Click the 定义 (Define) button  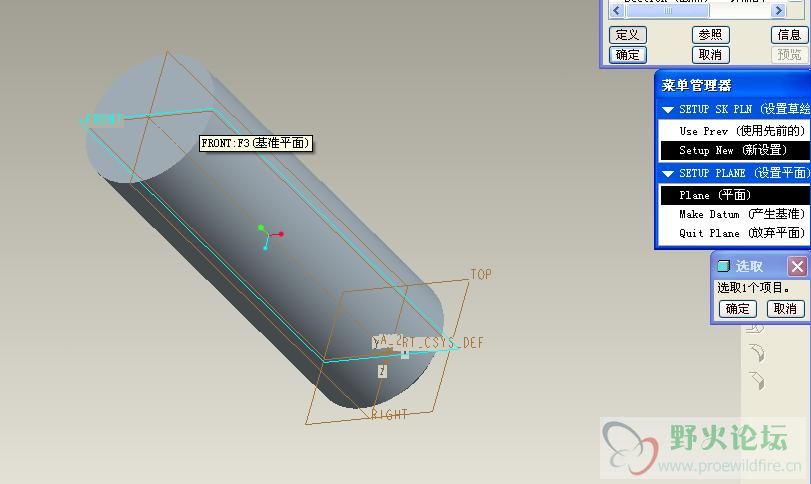tap(627, 35)
